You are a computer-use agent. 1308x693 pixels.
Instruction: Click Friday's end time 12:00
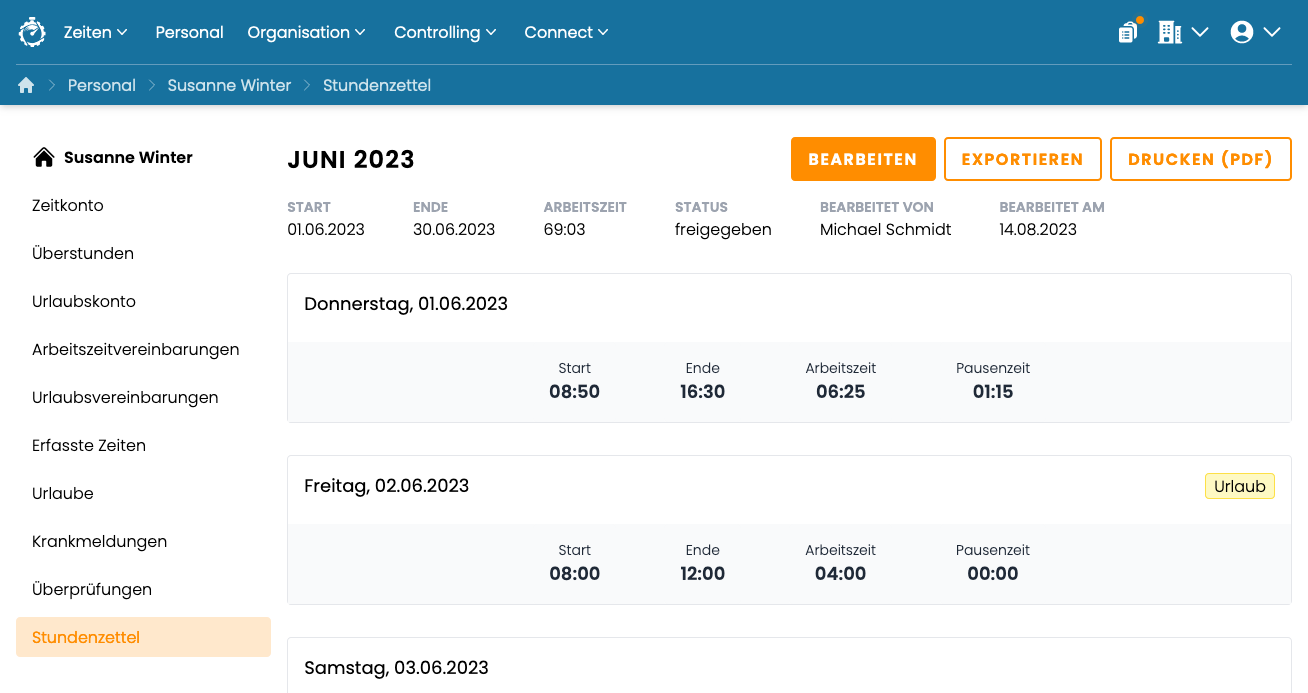[703, 574]
